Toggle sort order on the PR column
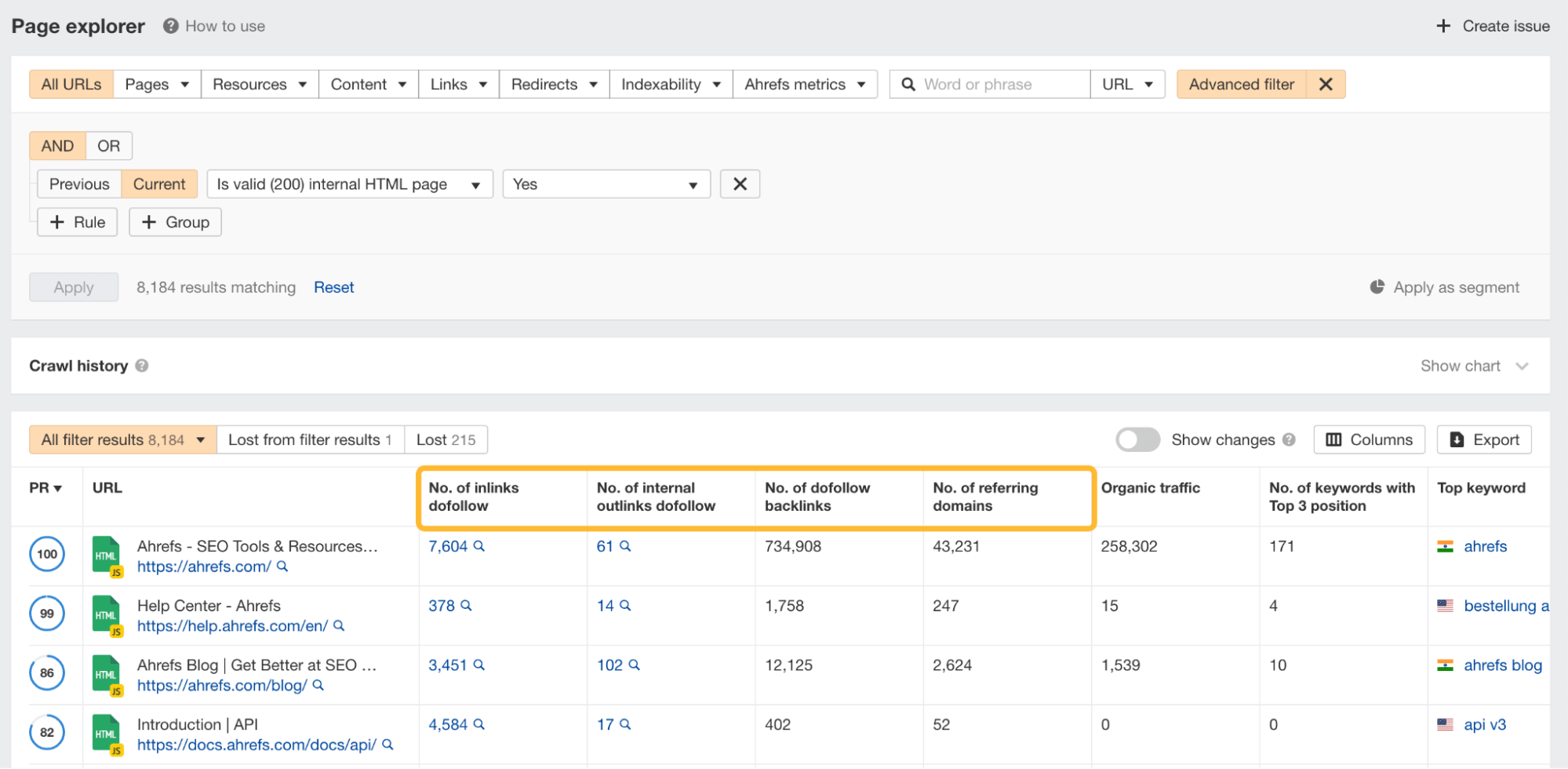 45,487
